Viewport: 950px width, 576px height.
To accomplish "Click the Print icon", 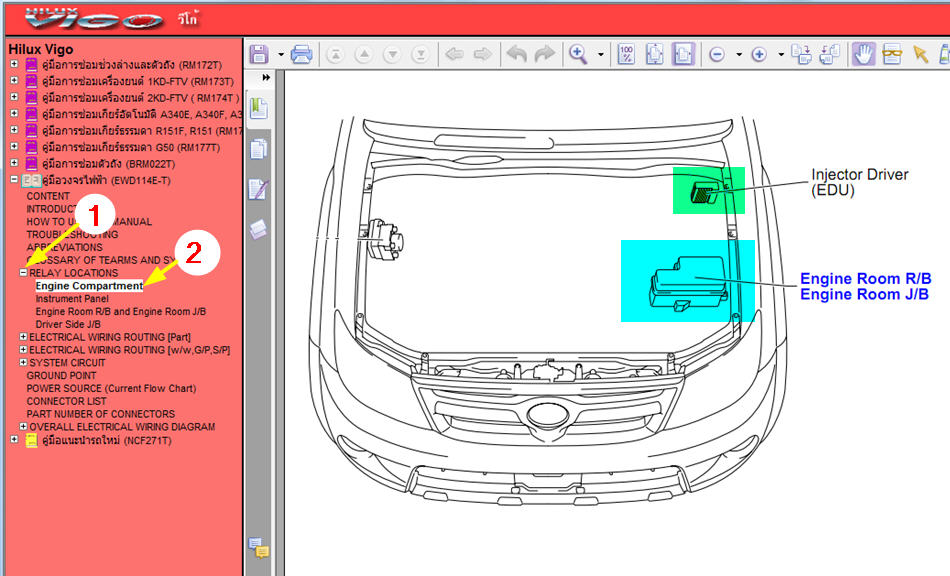I will tap(301, 55).
